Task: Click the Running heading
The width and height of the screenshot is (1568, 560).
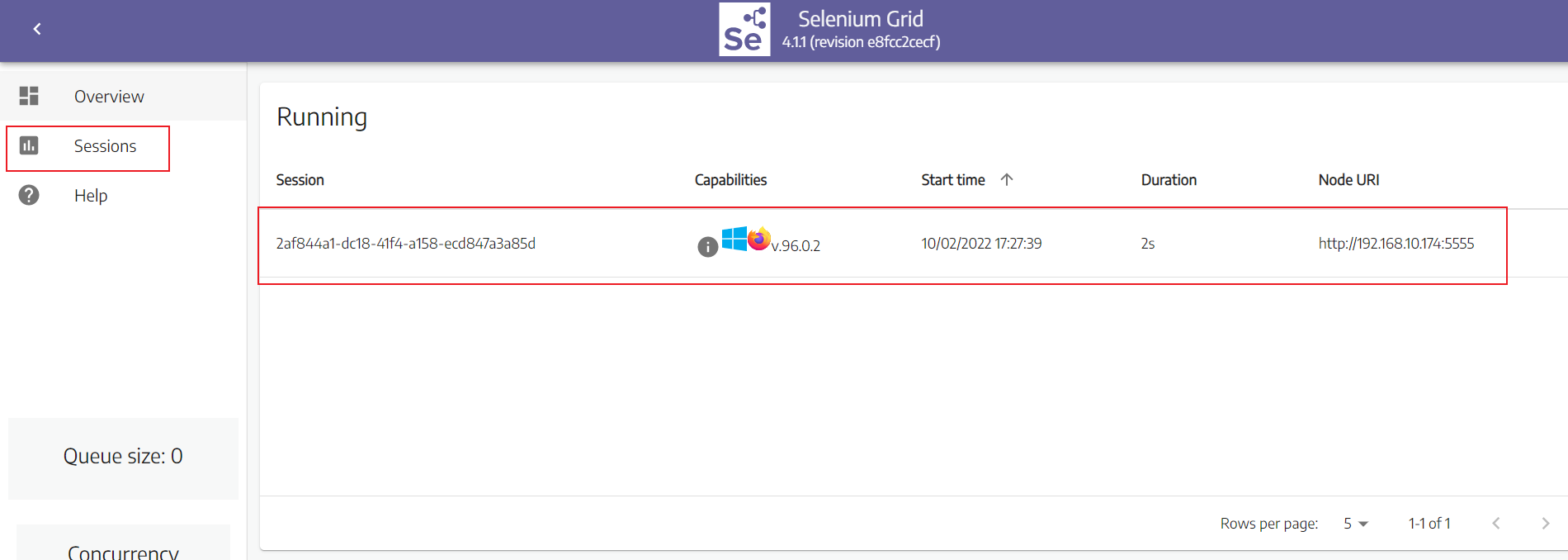Action: point(322,117)
